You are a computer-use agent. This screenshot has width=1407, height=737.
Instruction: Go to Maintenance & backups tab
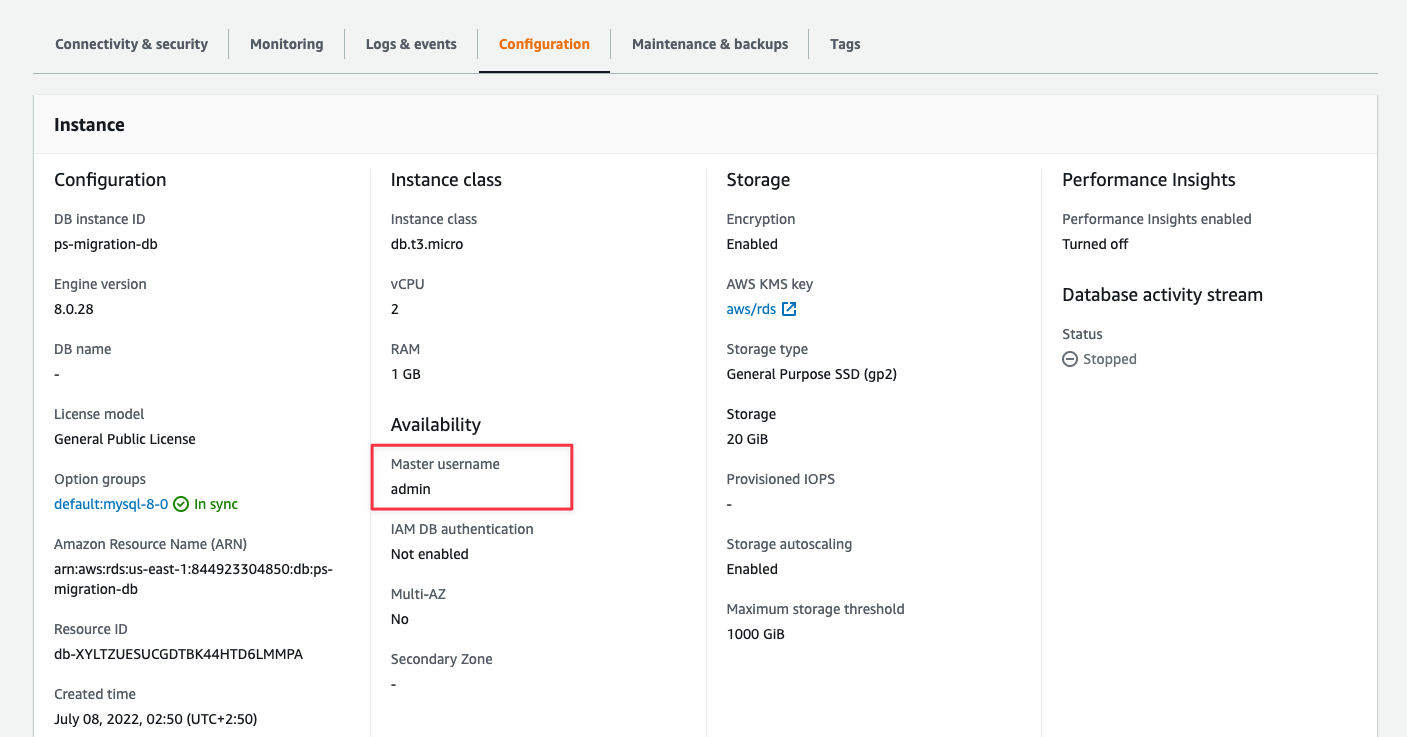(x=710, y=44)
